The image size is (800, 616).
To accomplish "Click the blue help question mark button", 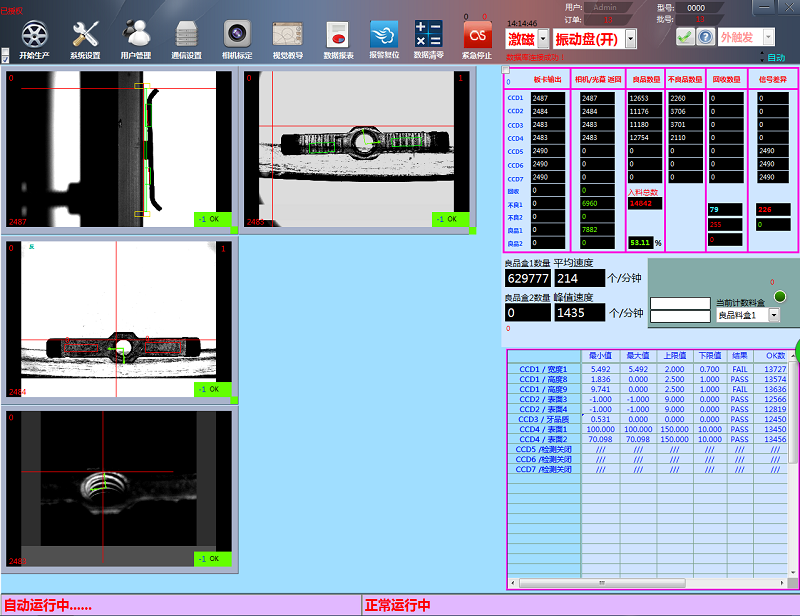I will click(x=705, y=37).
